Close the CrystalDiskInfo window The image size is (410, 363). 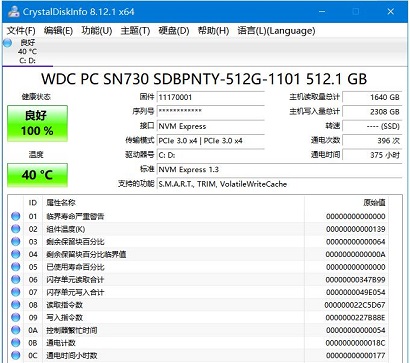click(x=391, y=12)
